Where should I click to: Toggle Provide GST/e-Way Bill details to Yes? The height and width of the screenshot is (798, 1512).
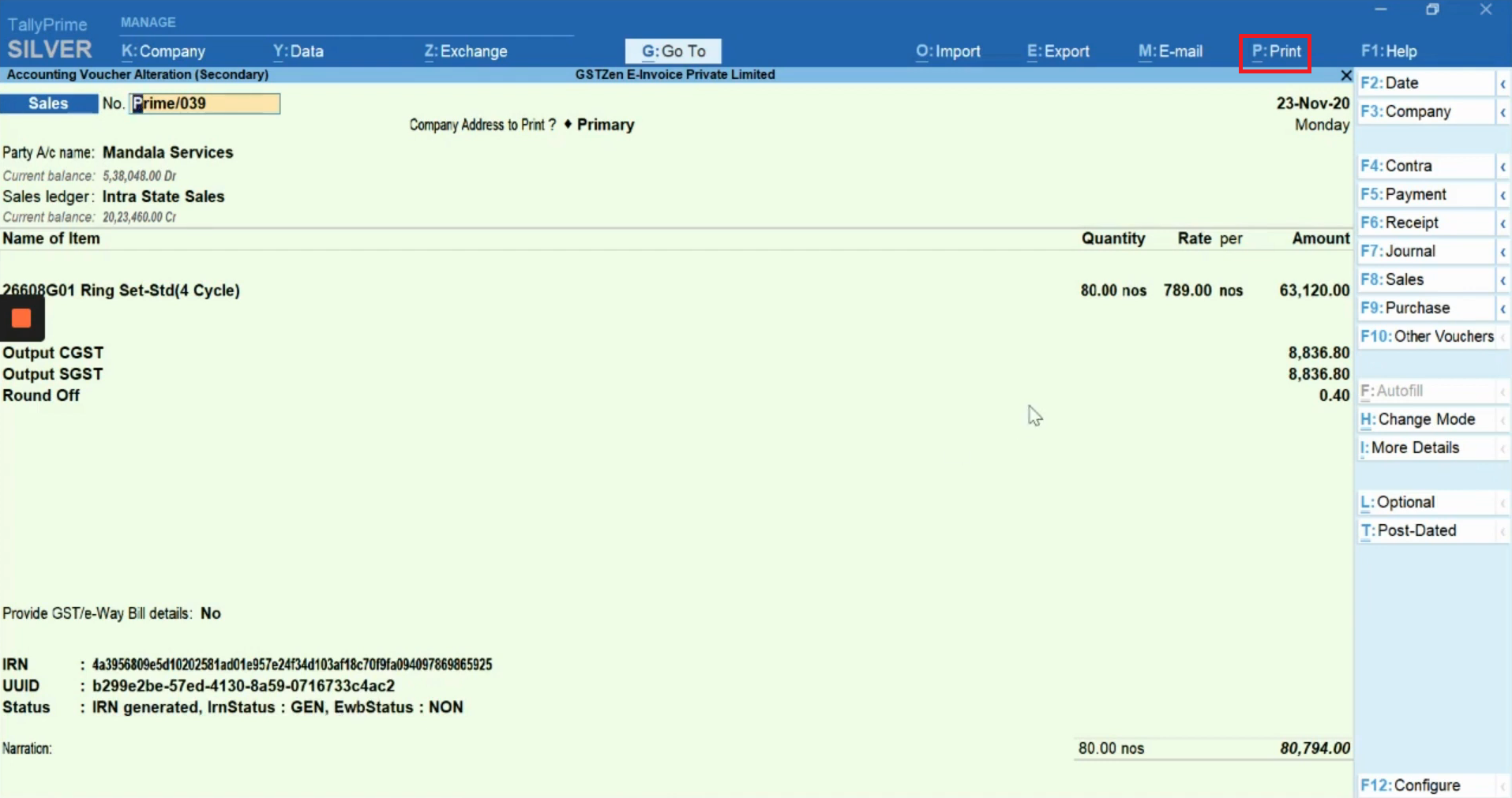[x=210, y=613]
